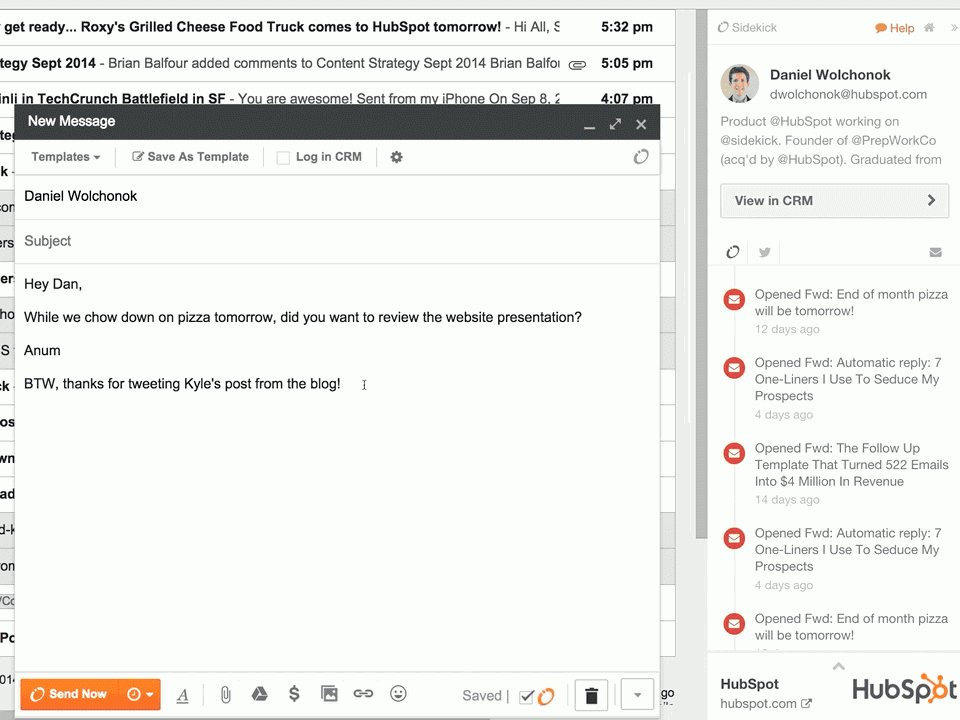The width and height of the screenshot is (960, 720).
Task: Click Save As Template
Action: 190,157
